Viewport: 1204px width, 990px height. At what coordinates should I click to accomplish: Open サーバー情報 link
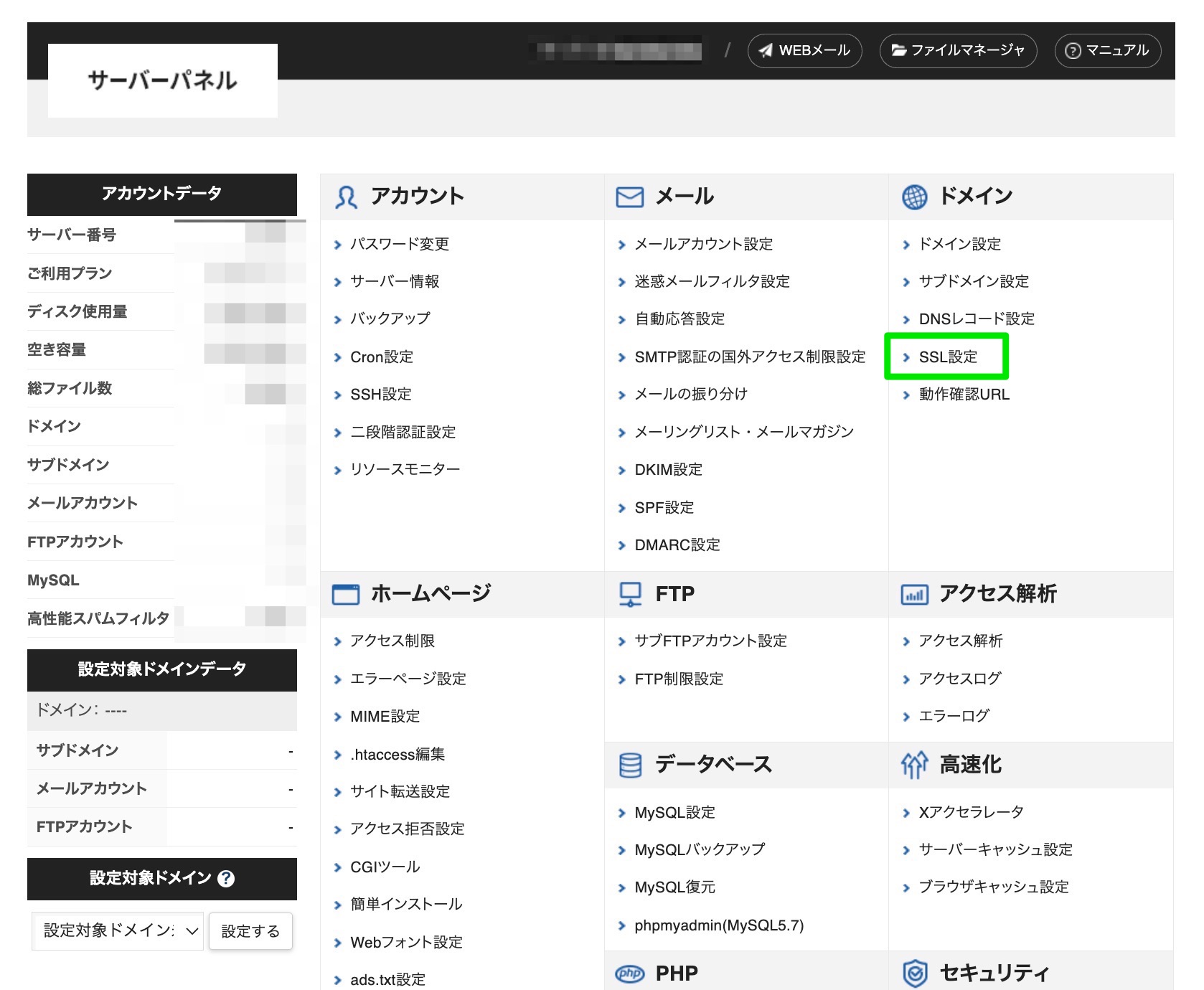click(395, 281)
